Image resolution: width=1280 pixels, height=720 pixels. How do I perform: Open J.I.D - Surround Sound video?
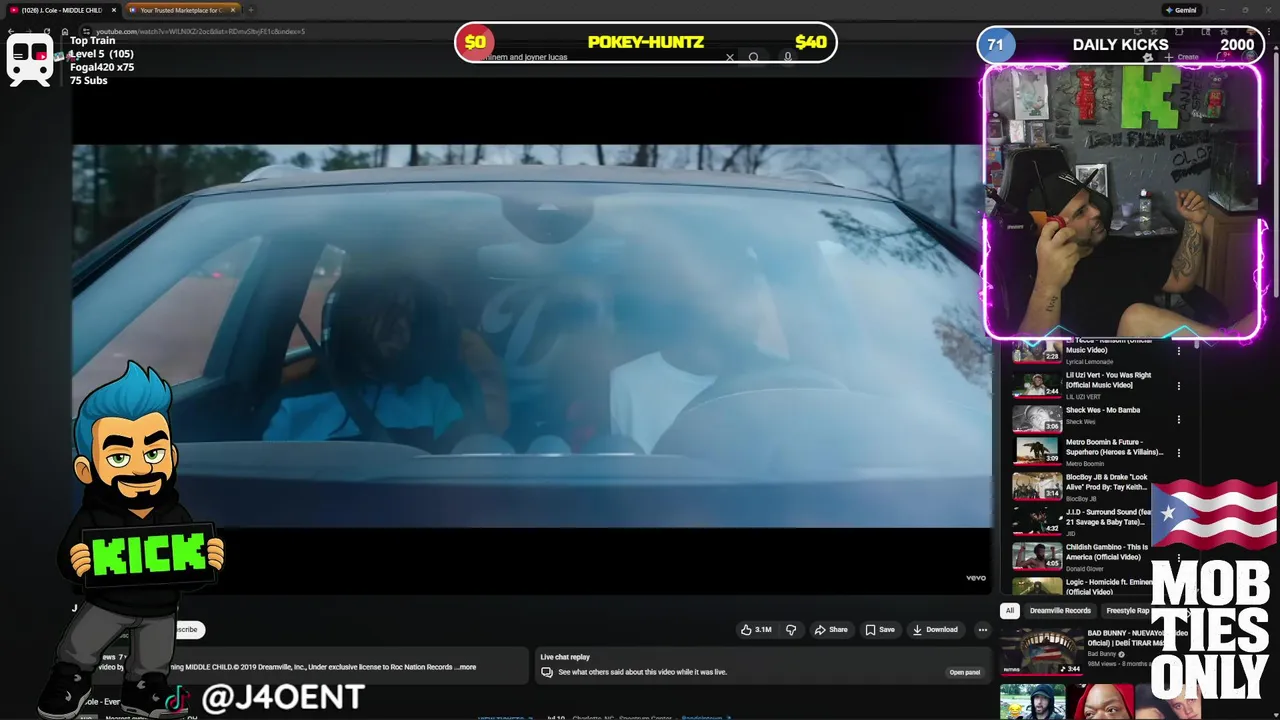click(x=1108, y=517)
